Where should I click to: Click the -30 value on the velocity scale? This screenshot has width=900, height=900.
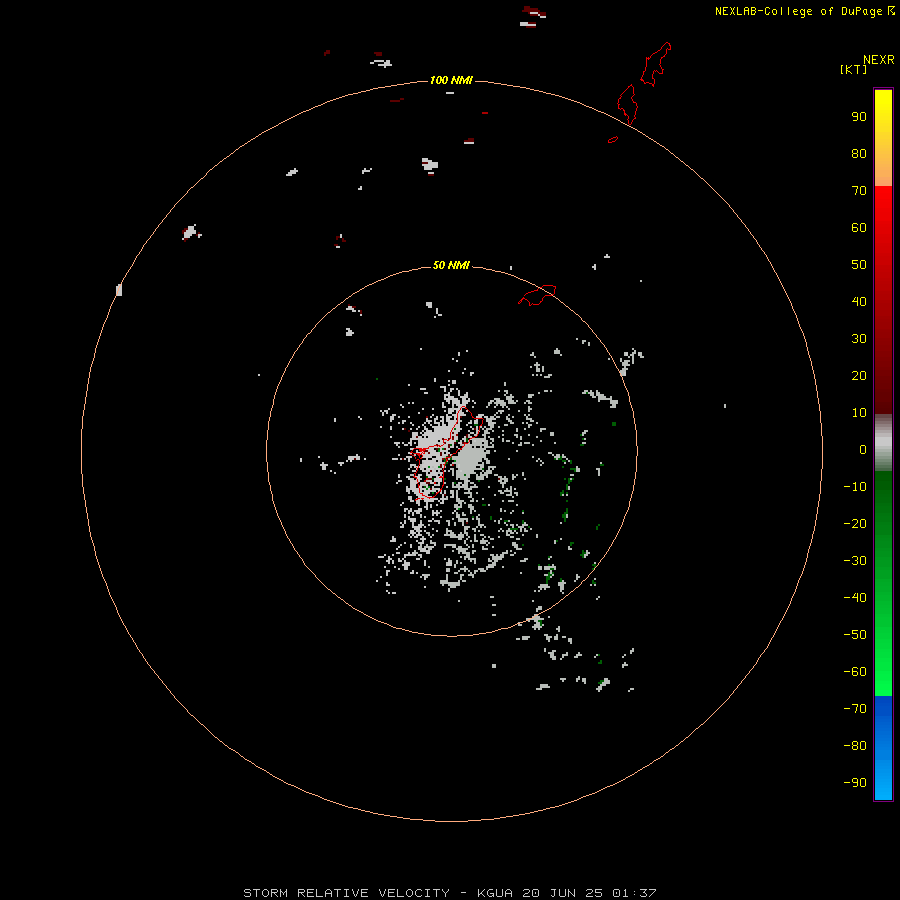click(855, 561)
